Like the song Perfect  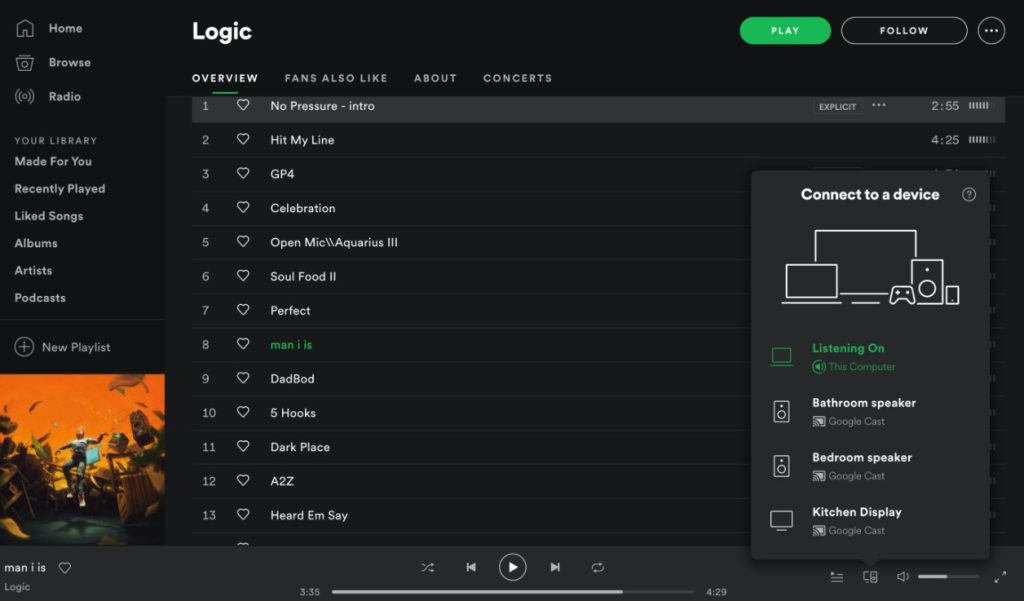[243, 310]
